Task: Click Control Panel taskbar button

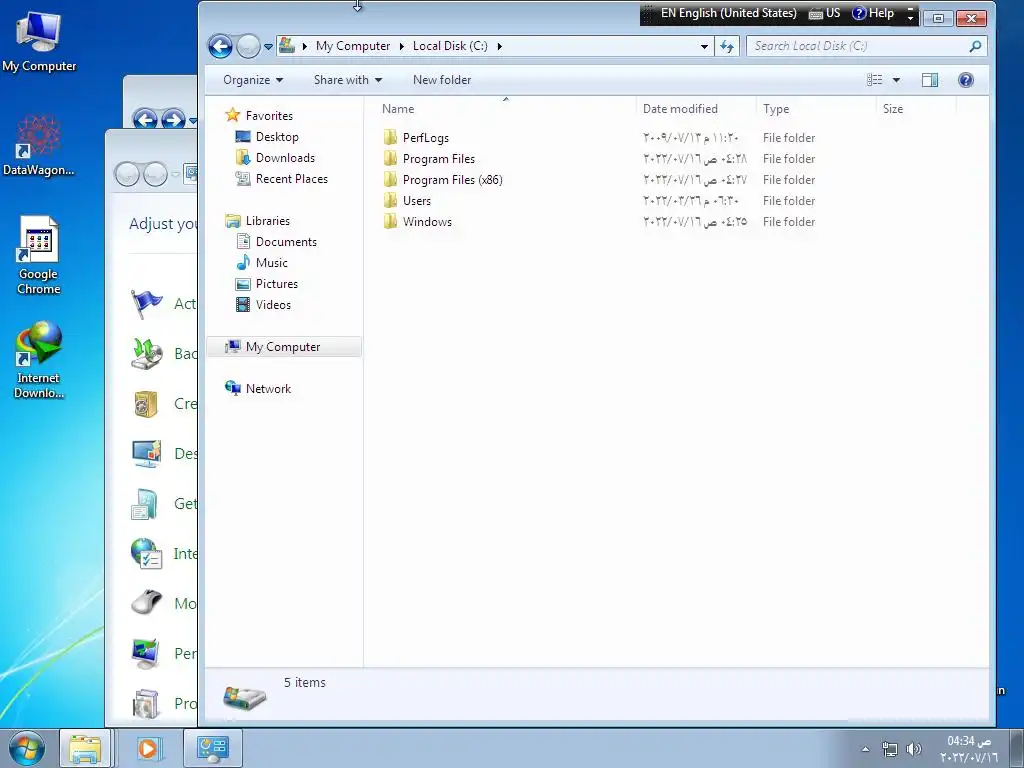Action: click(x=213, y=748)
